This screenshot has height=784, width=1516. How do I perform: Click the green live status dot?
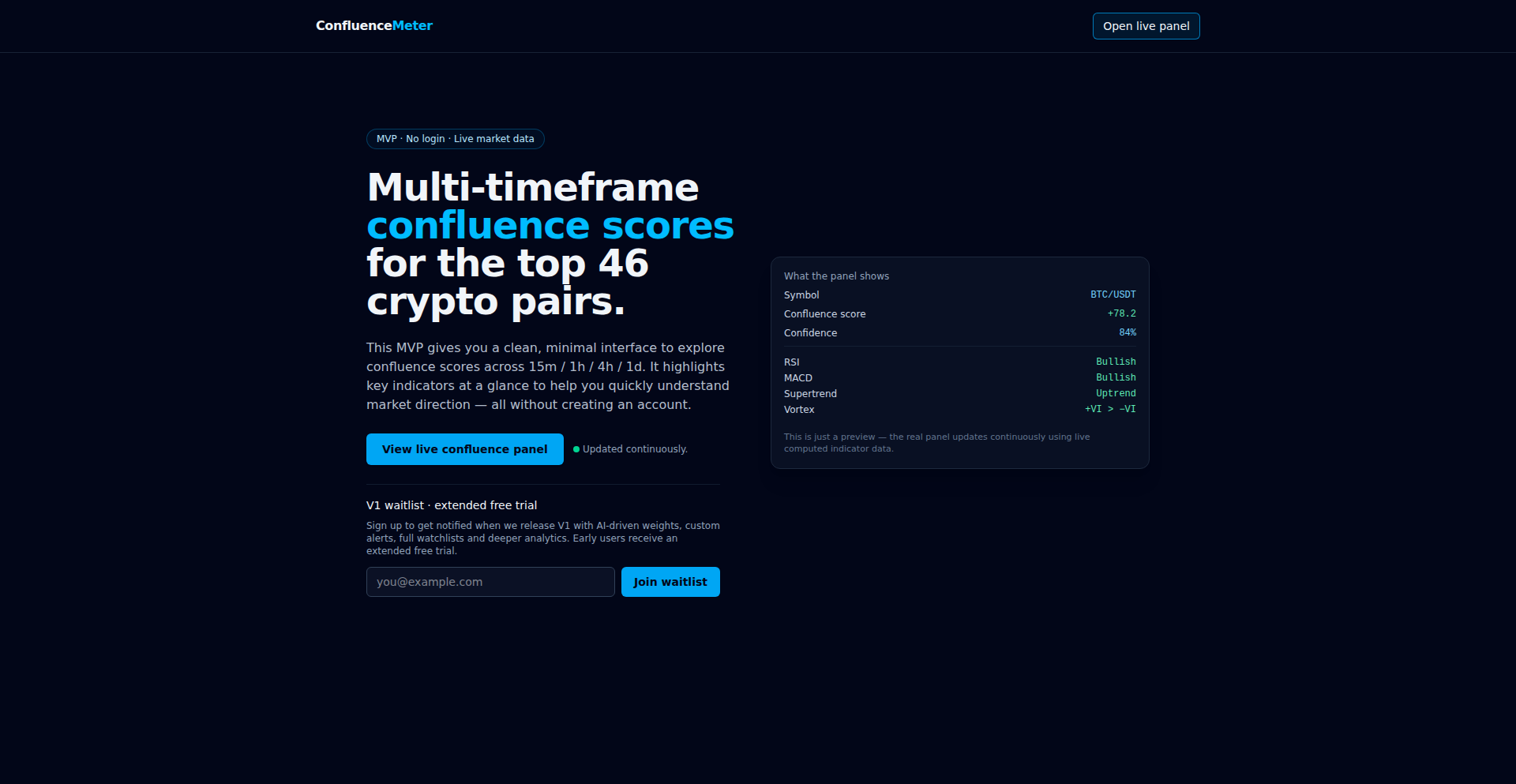(x=576, y=449)
